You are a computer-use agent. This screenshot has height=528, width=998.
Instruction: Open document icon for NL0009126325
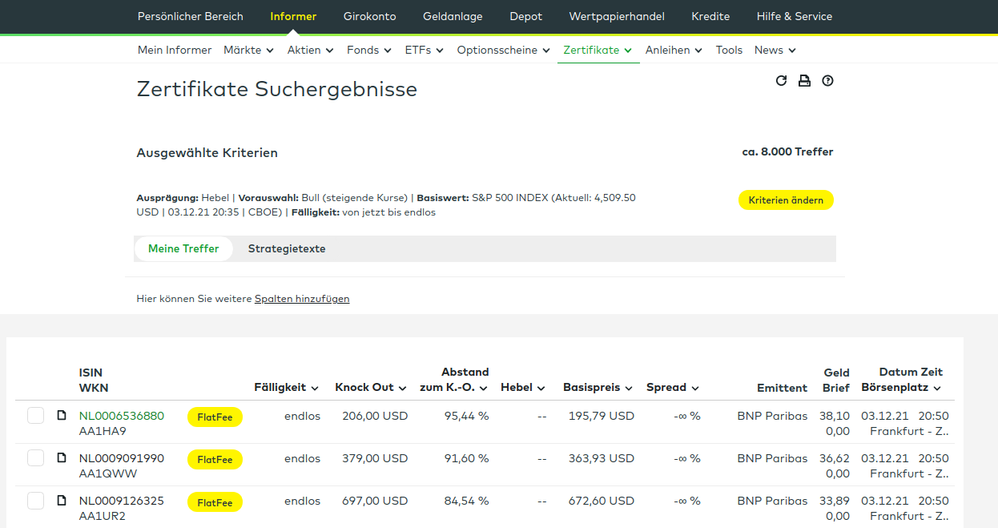pyautogui.click(x=61, y=501)
